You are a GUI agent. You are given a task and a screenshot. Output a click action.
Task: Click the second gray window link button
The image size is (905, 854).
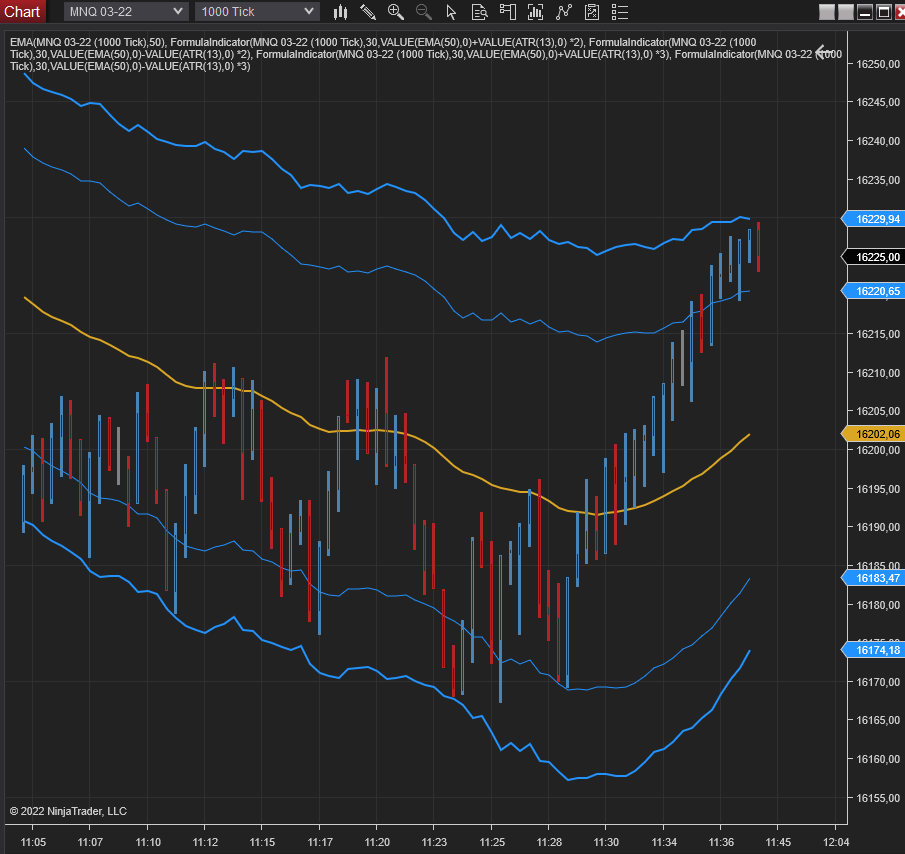846,12
